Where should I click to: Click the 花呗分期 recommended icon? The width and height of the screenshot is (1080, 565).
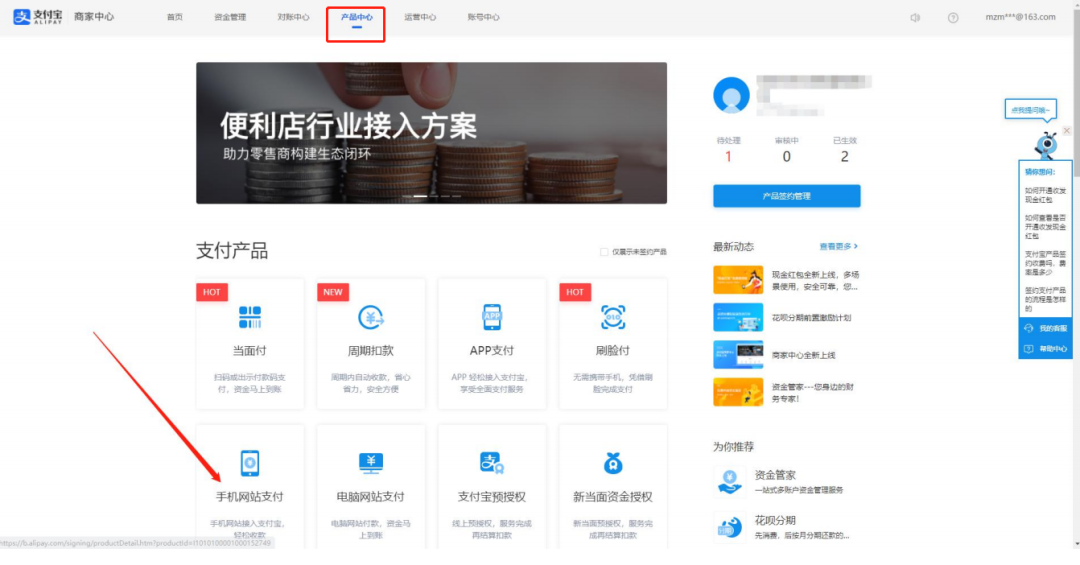coord(729,526)
